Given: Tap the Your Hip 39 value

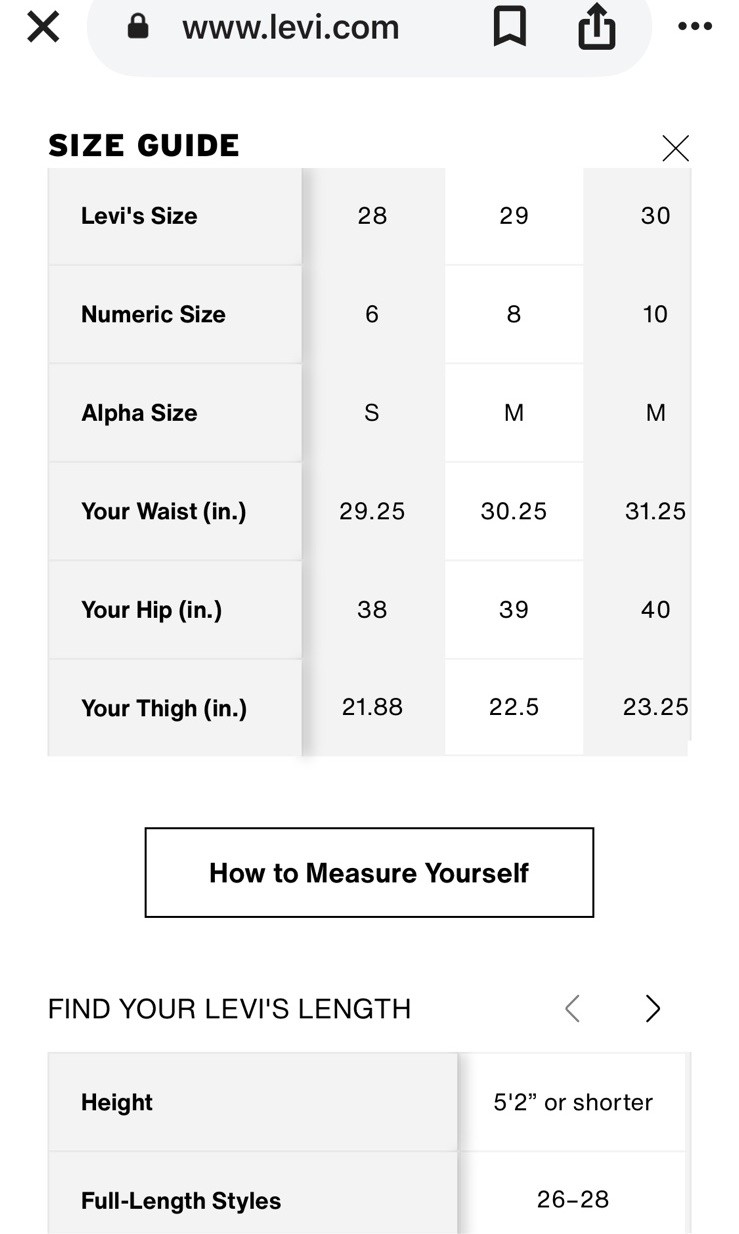Looking at the screenshot, I should [x=514, y=610].
